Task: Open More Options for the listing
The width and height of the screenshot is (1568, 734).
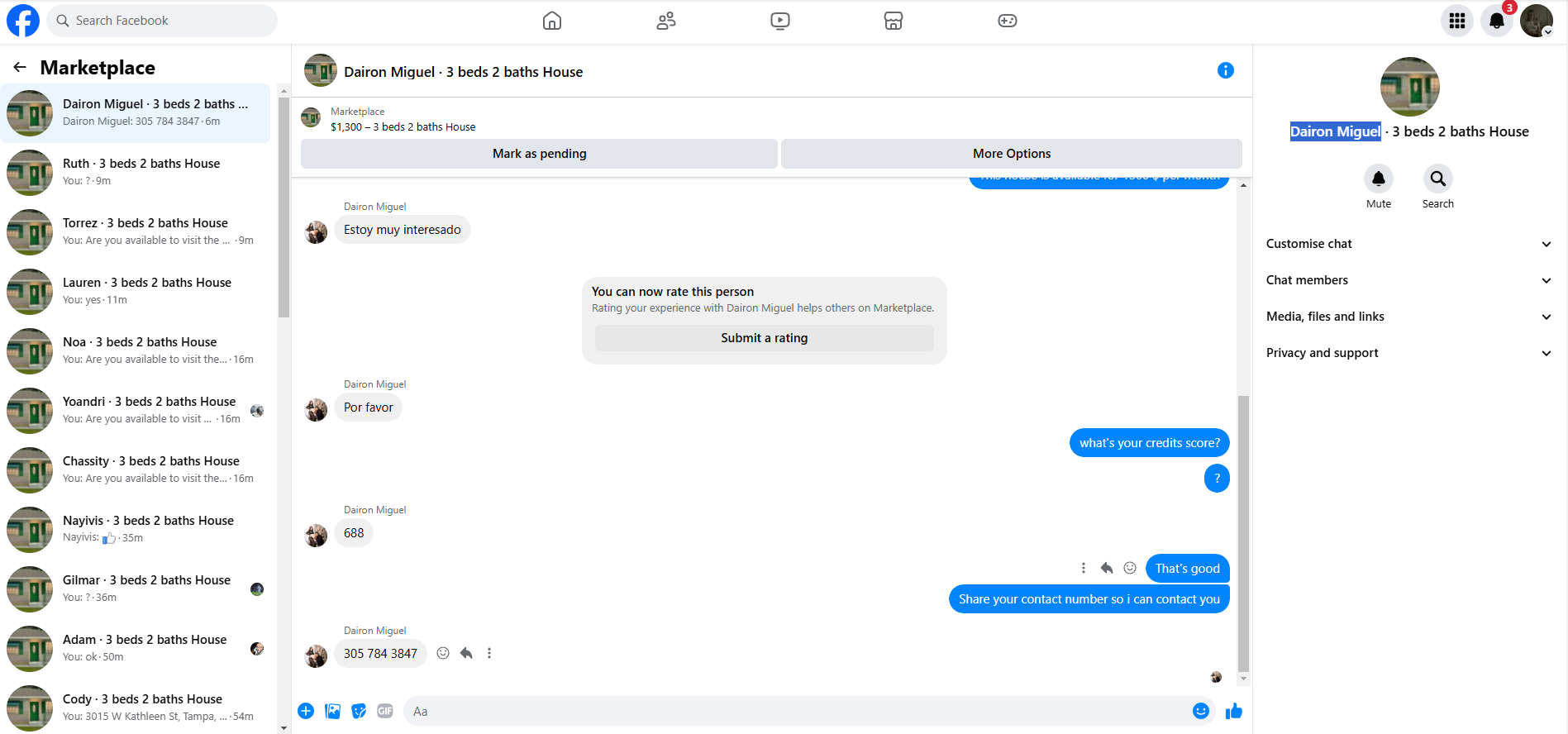Action: point(1012,154)
